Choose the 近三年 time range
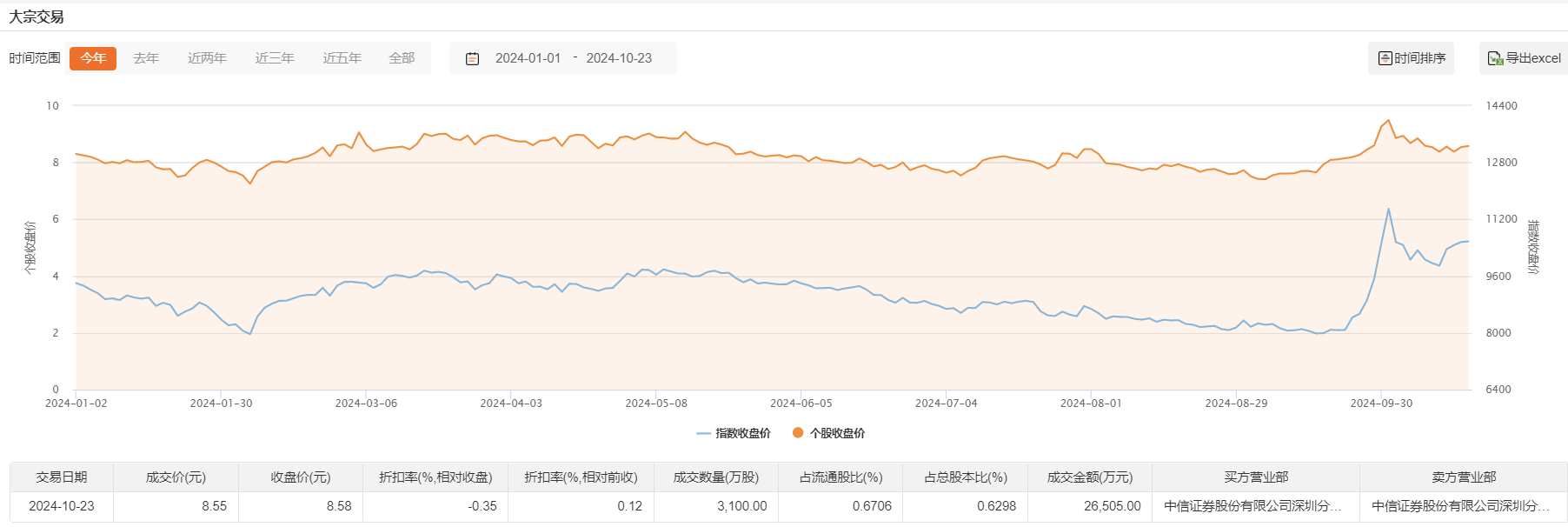Image resolution: width=1568 pixels, height=527 pixels. click(275, 58)
